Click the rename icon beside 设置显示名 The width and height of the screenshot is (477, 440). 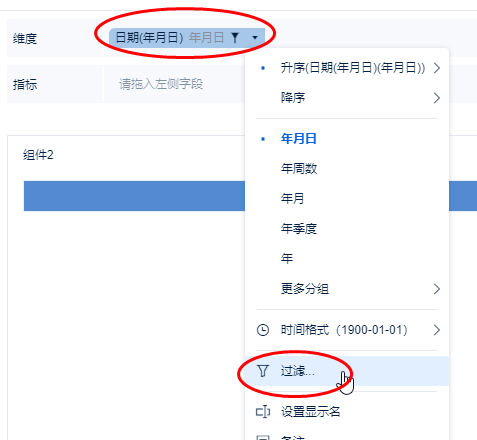click(263, 412)
